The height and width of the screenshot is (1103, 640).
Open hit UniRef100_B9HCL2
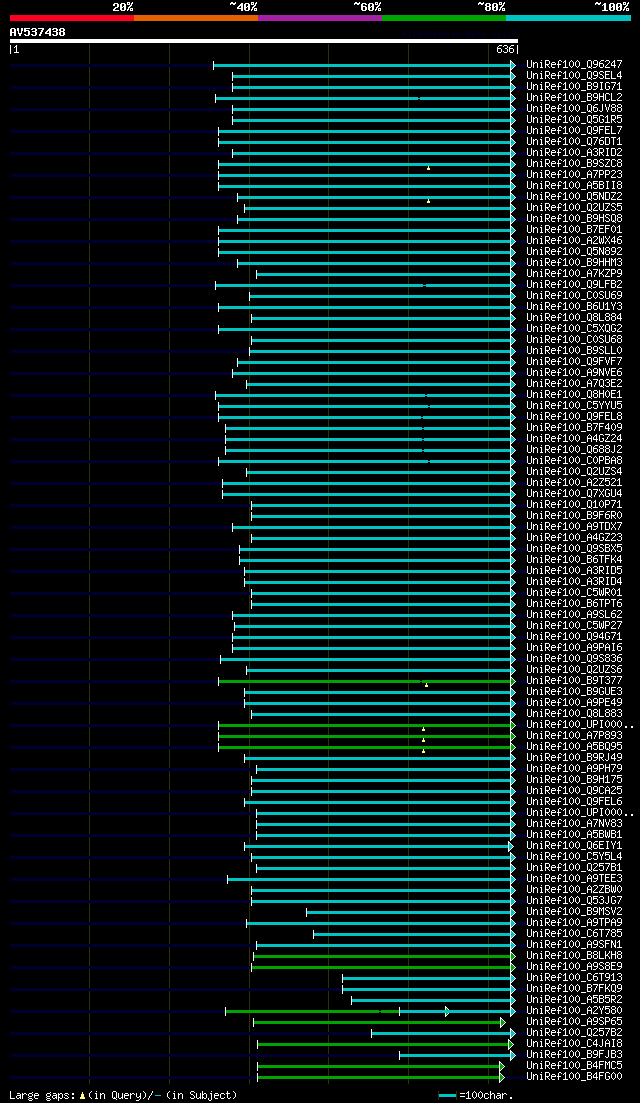point(574,98)
